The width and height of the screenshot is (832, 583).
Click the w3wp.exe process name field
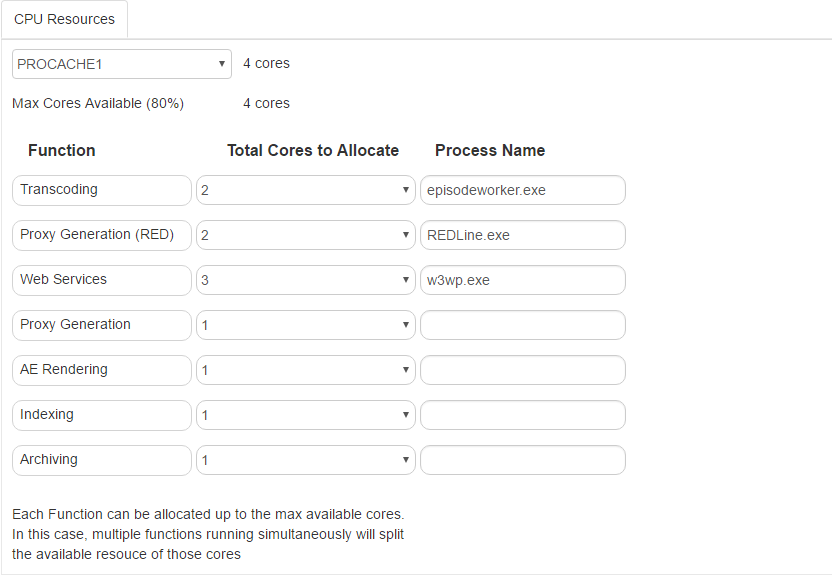523,280
